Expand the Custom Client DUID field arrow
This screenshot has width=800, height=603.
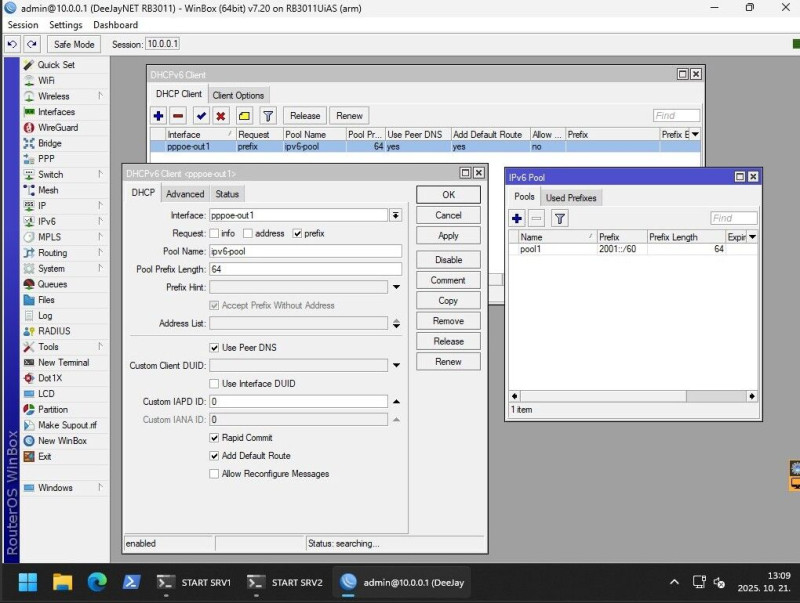click(396, 365)
